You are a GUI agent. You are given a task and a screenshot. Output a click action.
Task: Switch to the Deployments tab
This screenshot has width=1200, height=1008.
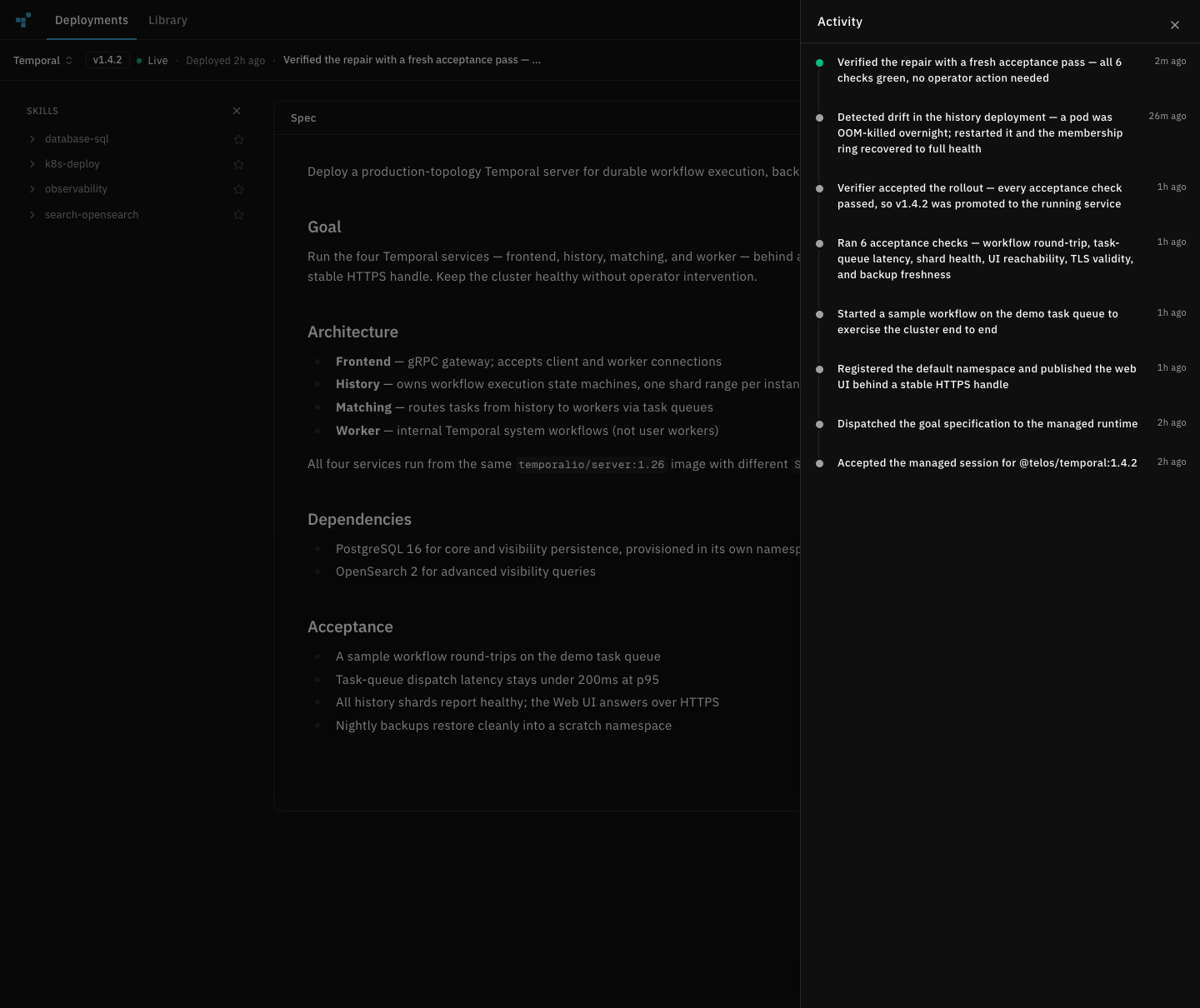pos(92,20)
